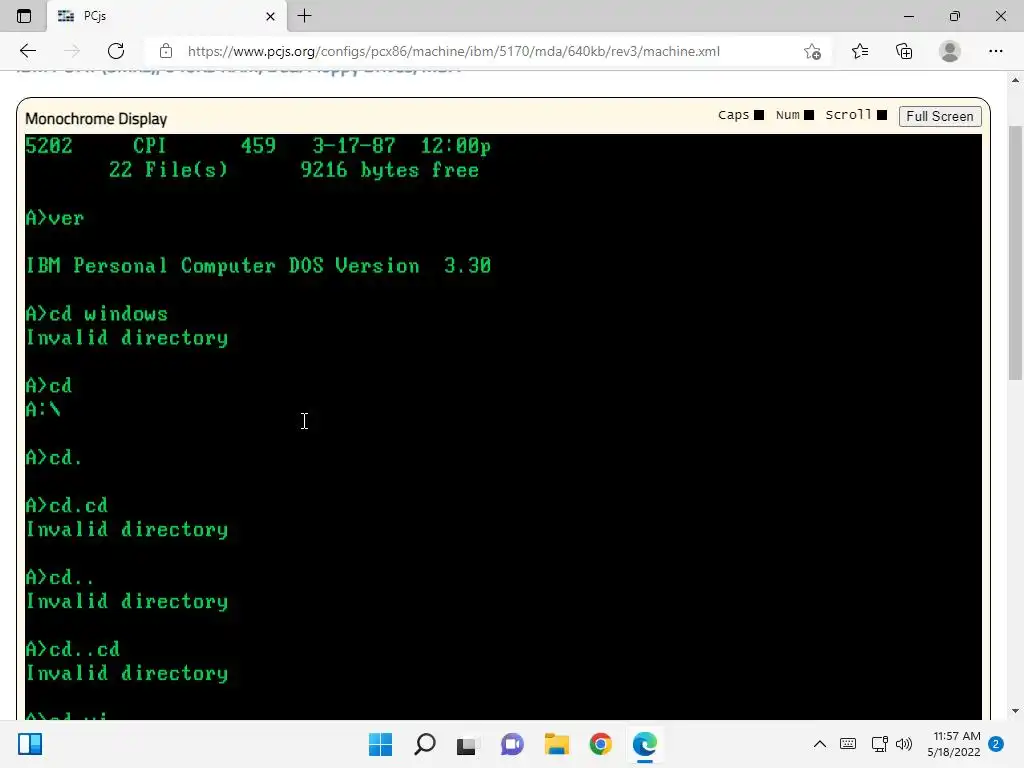Click the Monochrome Display title
Viewport: 1024px width, 768px height.
coord(96,119)
